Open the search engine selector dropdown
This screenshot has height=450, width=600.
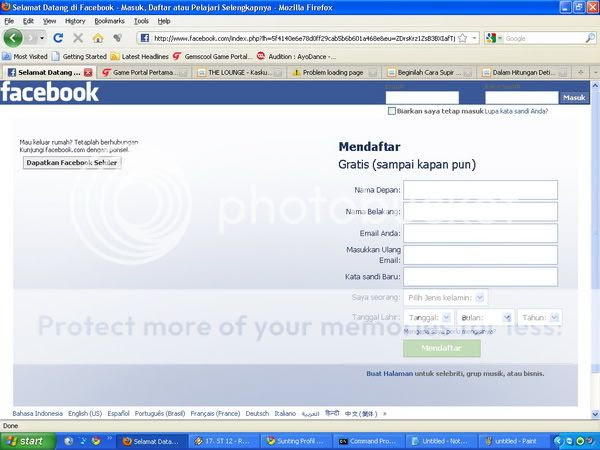pyautogui.click(x=494, y=38)
